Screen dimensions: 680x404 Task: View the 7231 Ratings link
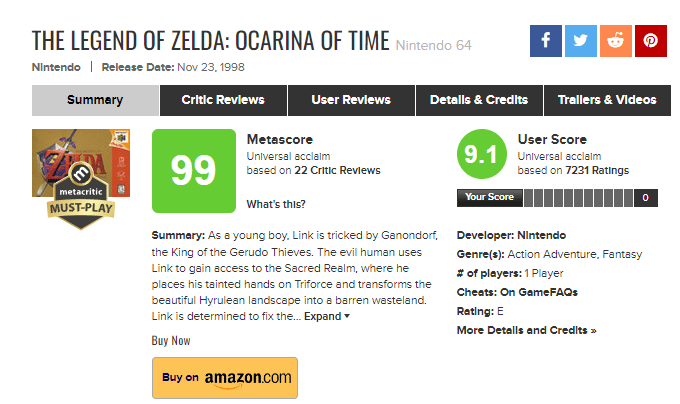[597, 171]
